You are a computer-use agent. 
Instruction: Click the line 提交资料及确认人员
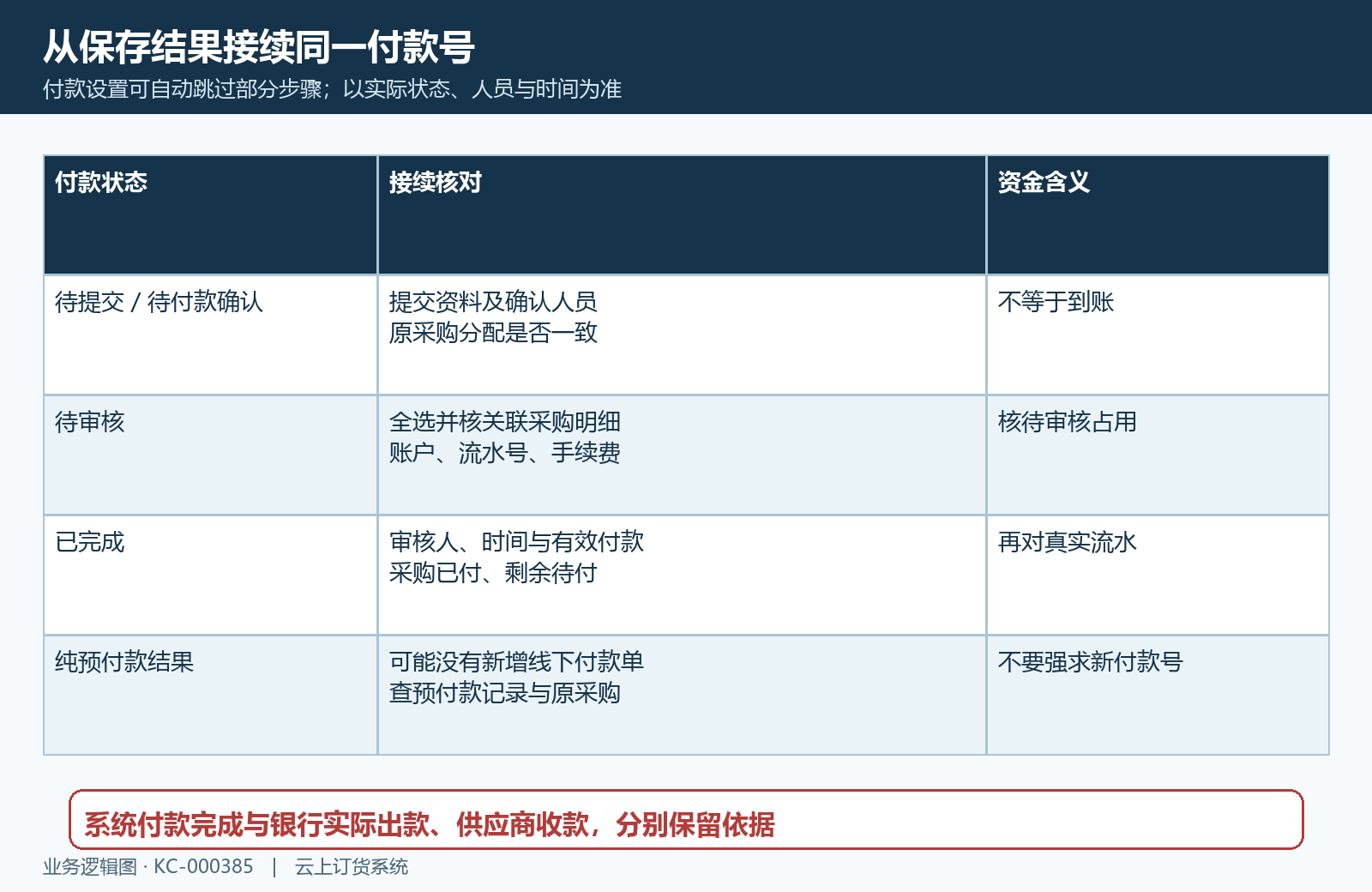point(493,302)
